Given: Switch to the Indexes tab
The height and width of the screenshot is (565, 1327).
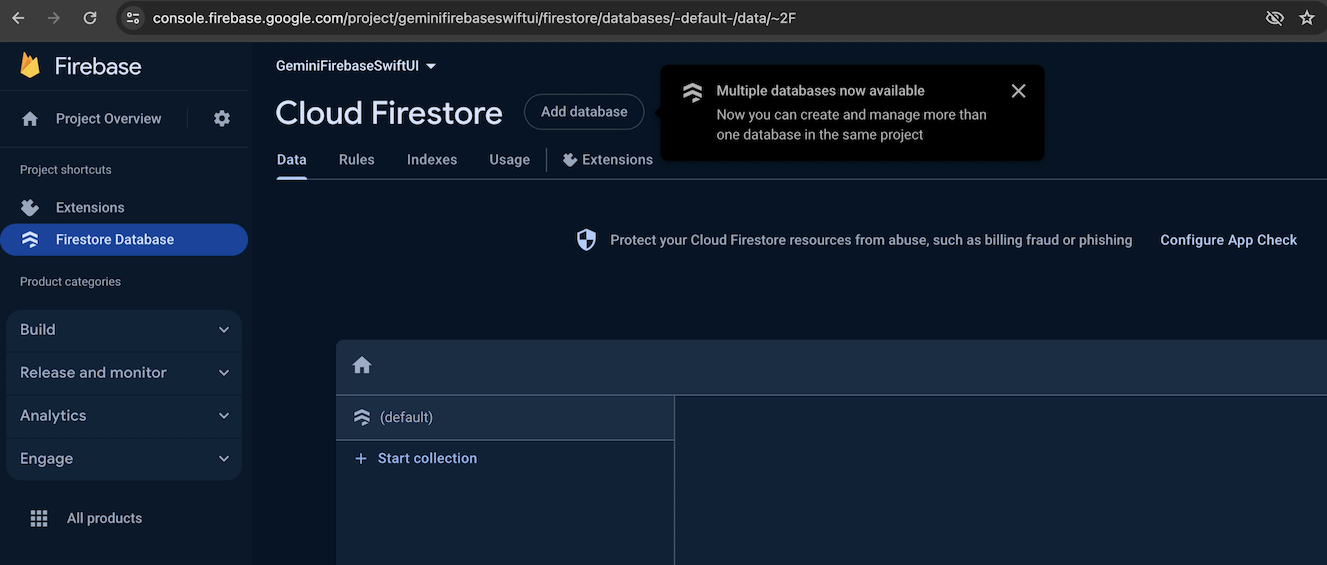Looking at the screenshot, I should [432, 160].
